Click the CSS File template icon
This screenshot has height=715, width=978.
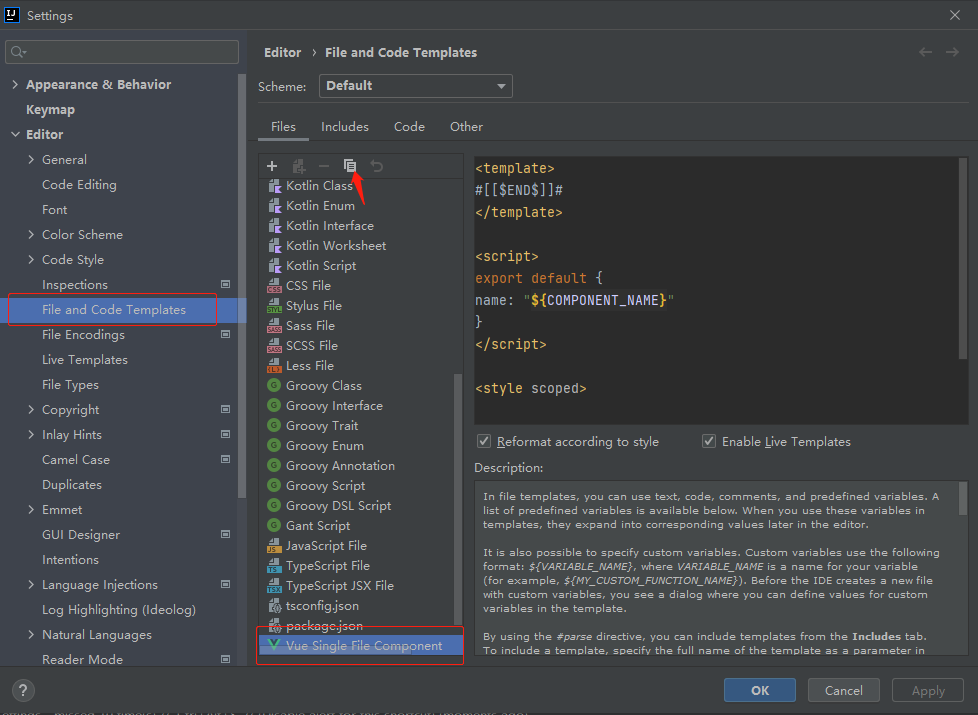(x=274, y=286)
